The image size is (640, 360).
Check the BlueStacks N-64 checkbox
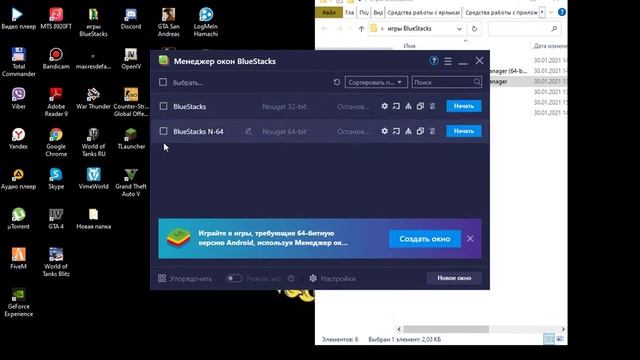pyautogui.click(x=163, y=131)
